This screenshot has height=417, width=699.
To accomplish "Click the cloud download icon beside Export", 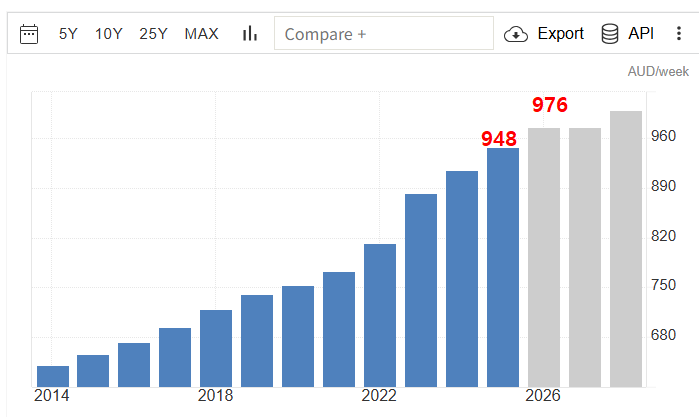I will [516, 34].
